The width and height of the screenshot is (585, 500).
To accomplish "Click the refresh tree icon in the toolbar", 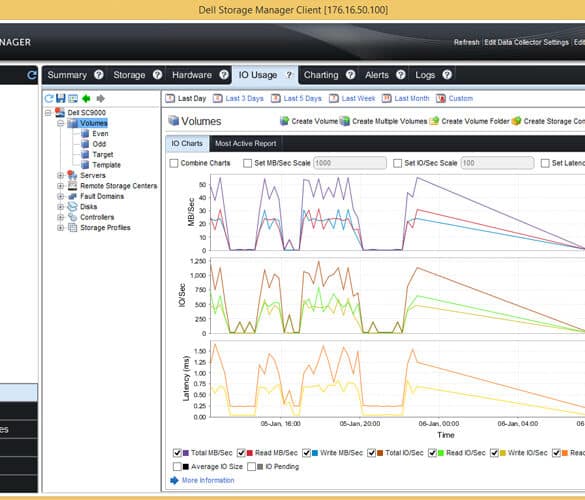I will [x=49, y=99].
